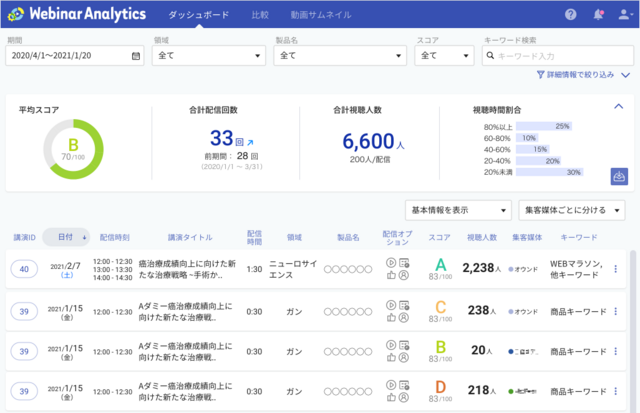Open the calendar icon in 期間 field
640x413 pixels.
click(136, 56)
